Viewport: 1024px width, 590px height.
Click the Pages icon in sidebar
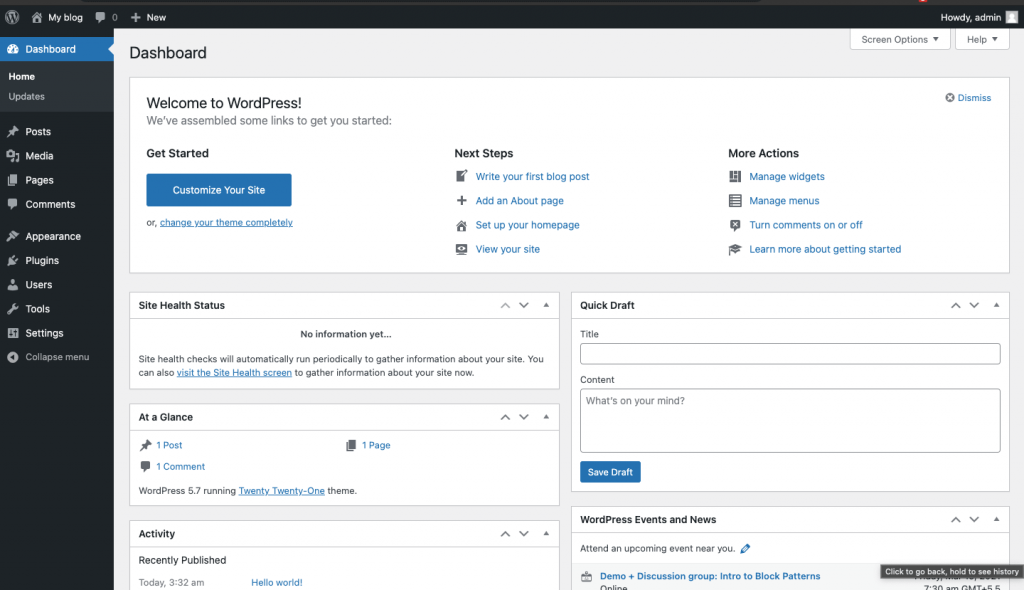(12, 180)
